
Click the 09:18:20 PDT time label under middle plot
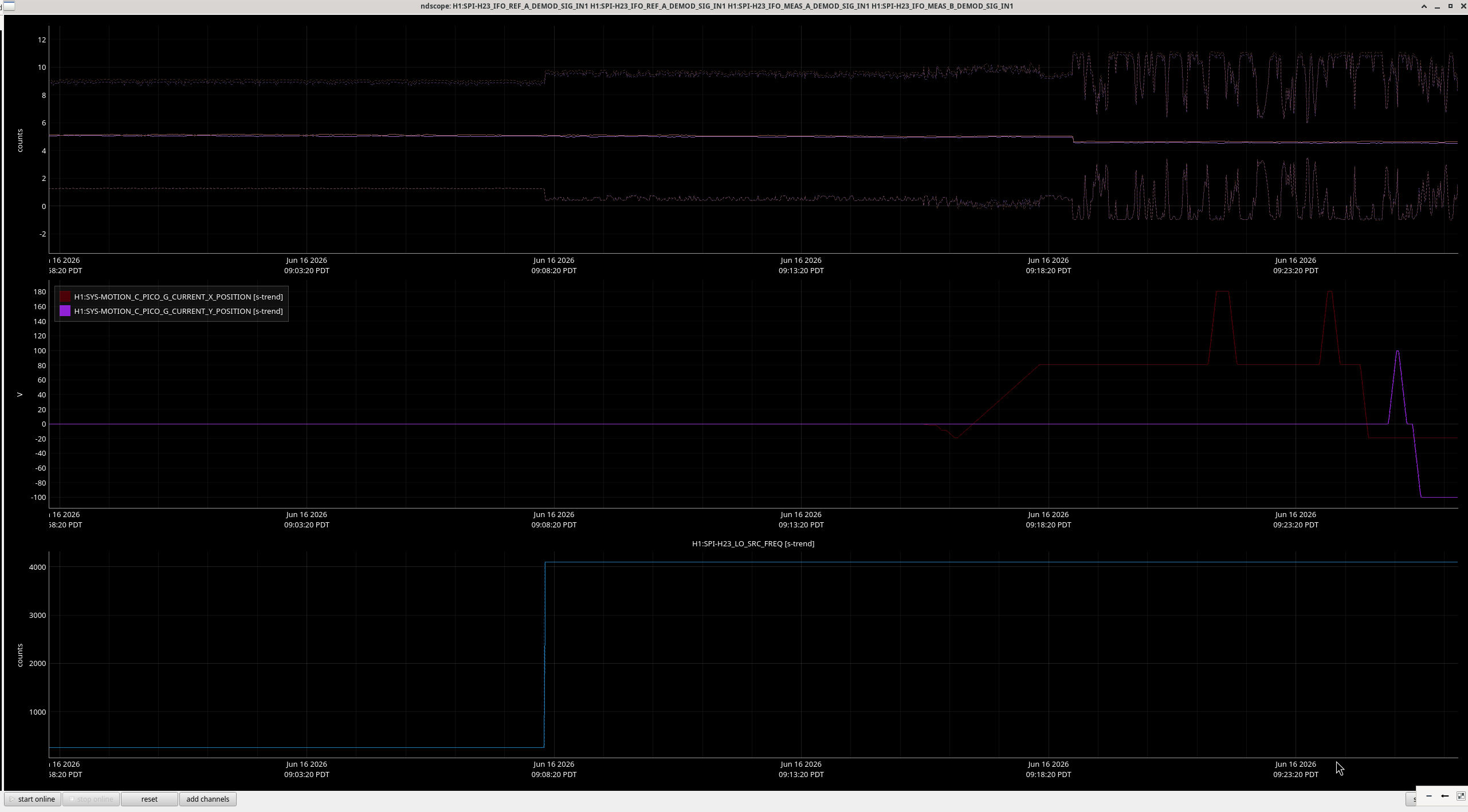point(1048,525)
